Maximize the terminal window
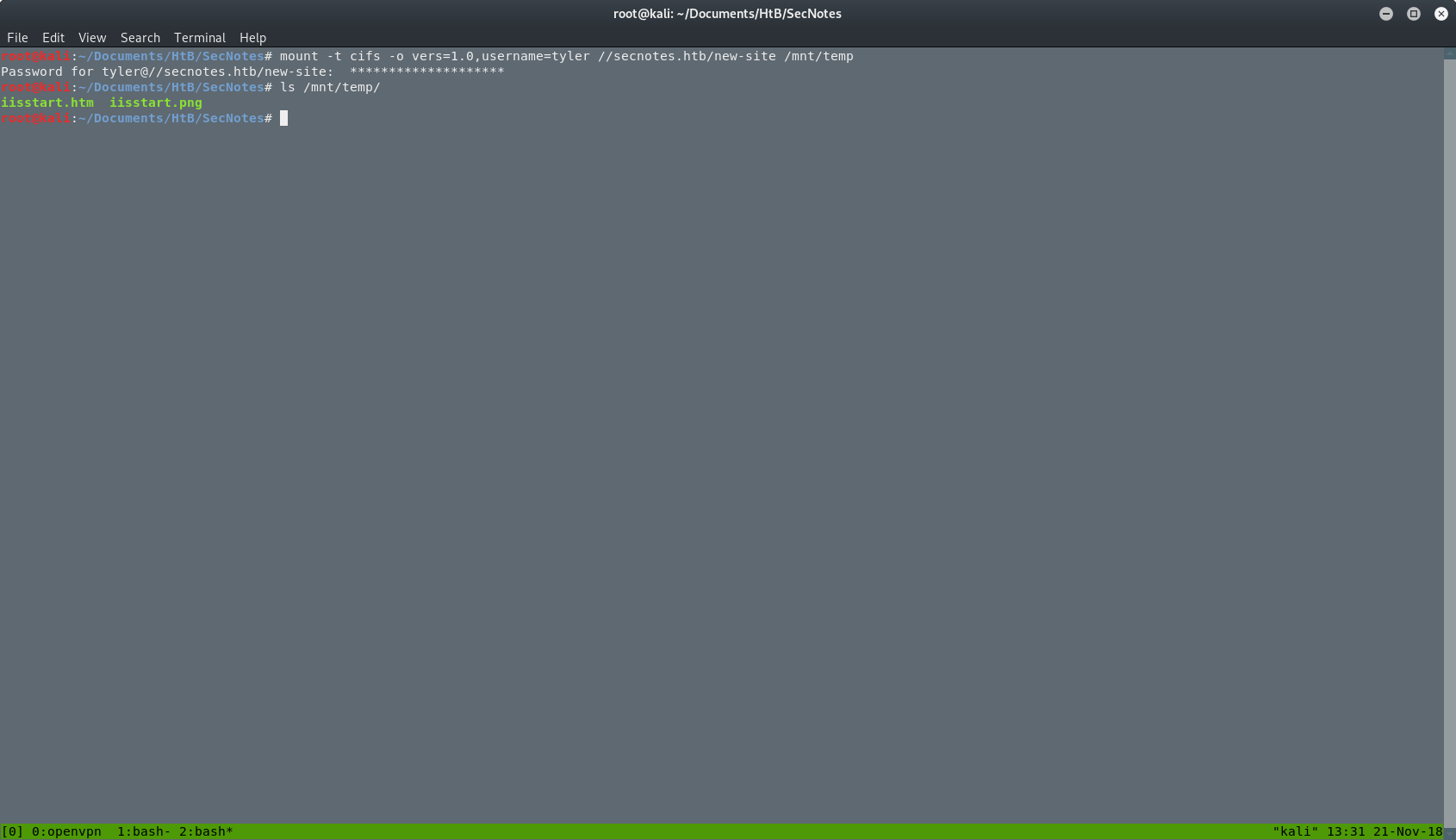 pos(1414,14)
